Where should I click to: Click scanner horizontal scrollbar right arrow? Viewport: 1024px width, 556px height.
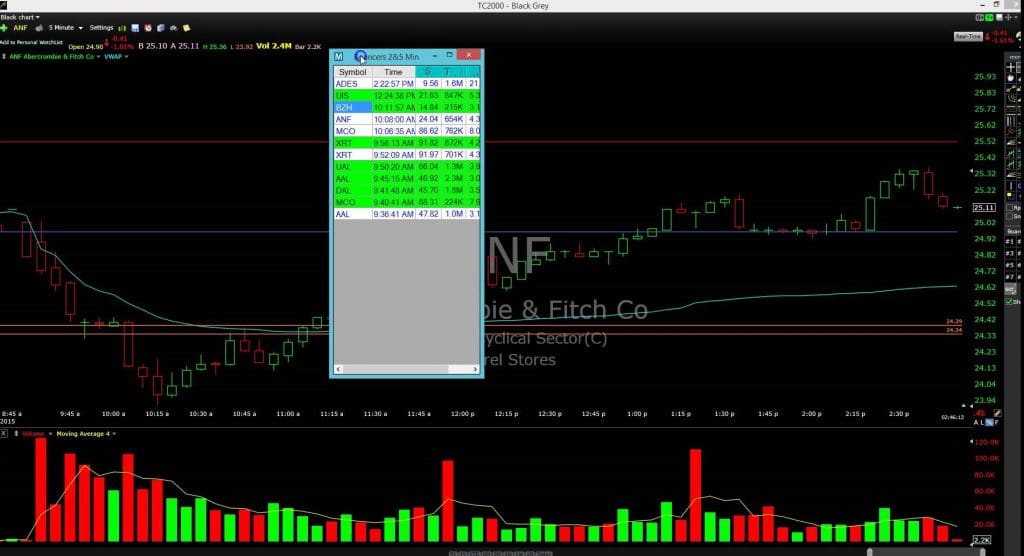[x=475, y=369]
